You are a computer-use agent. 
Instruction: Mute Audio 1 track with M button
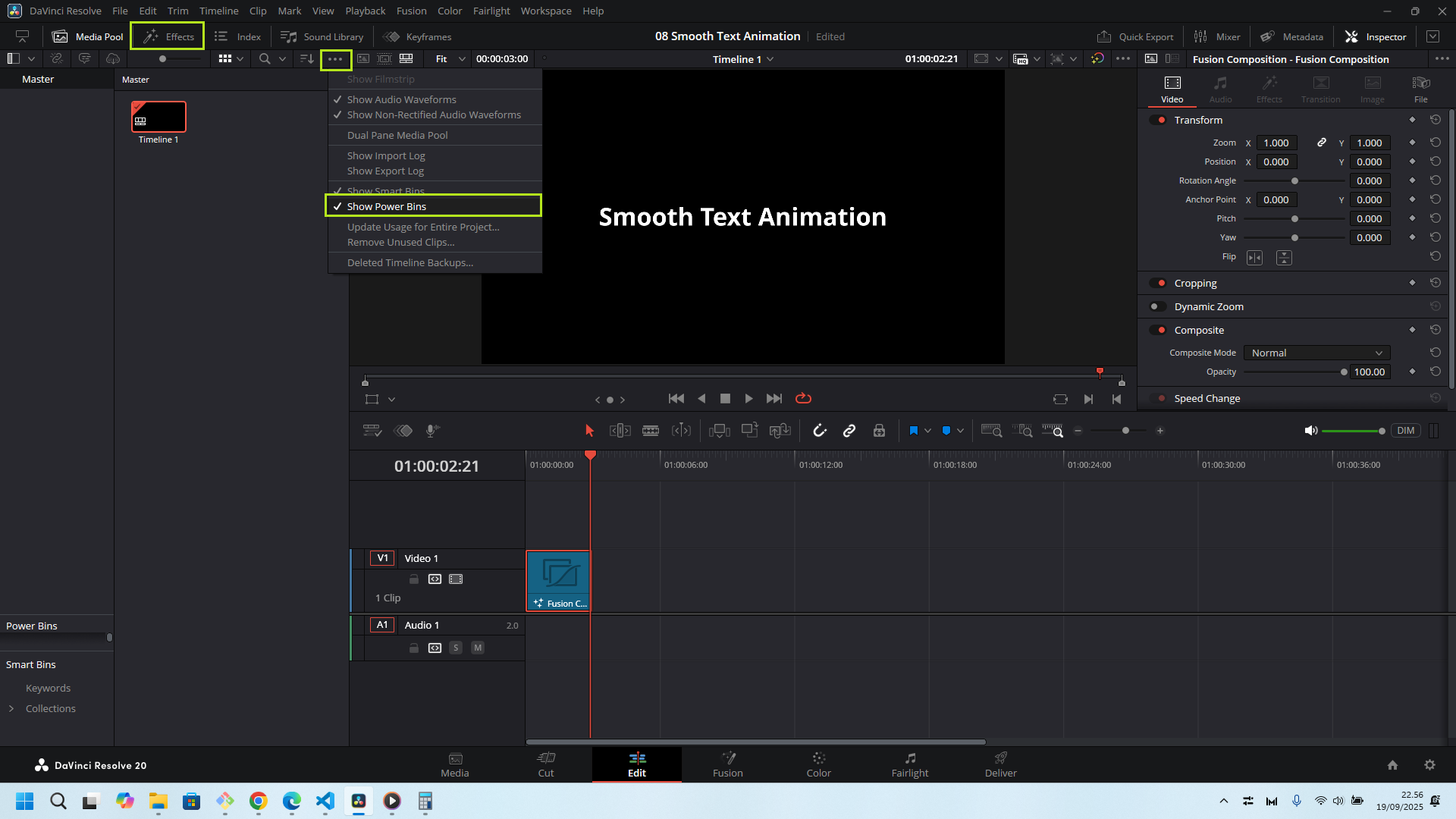point(478,648)
